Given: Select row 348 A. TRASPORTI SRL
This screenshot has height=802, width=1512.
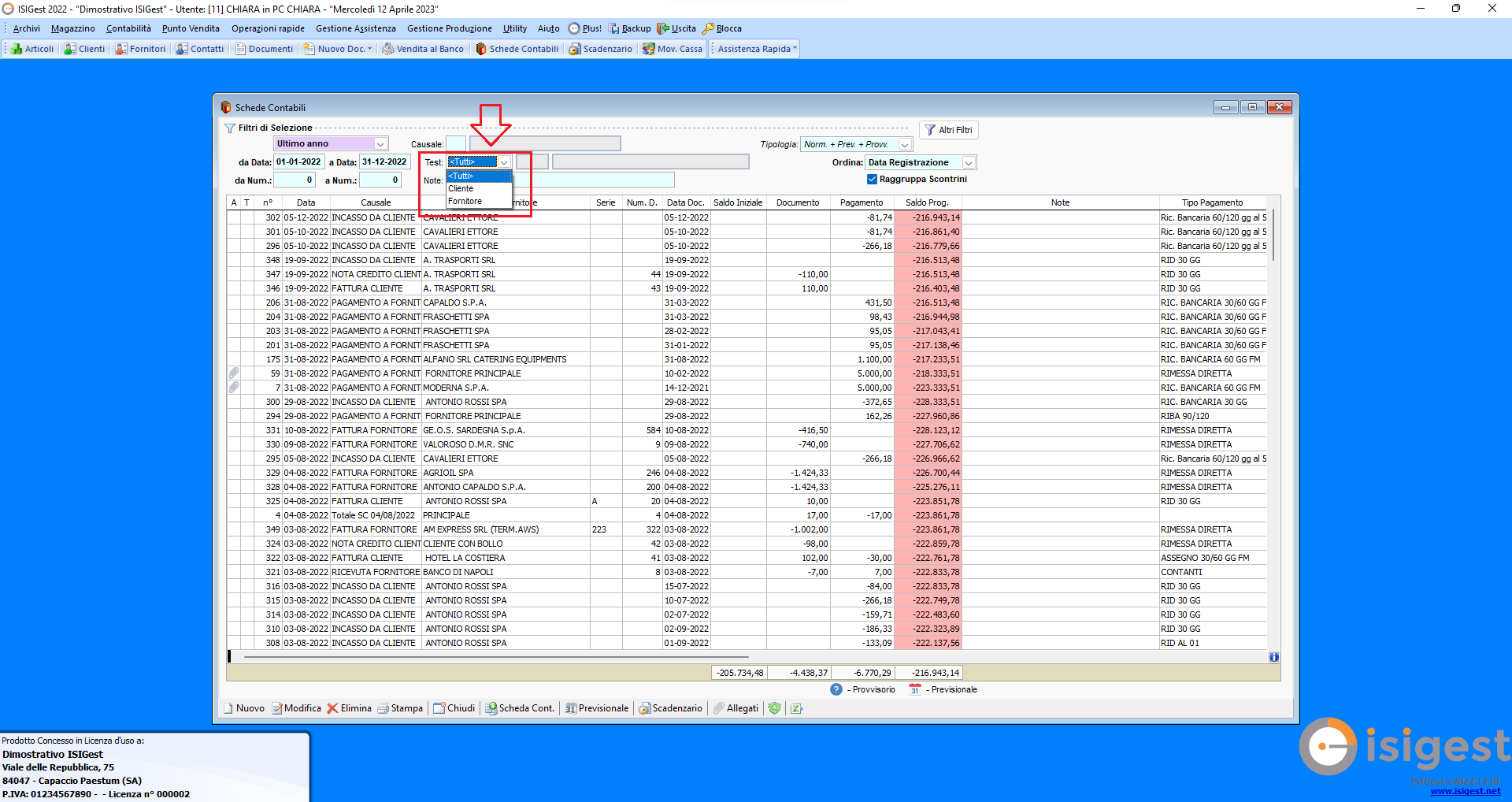Looking at the screenshot, I should pyautogui.click(x=747, y=260).
